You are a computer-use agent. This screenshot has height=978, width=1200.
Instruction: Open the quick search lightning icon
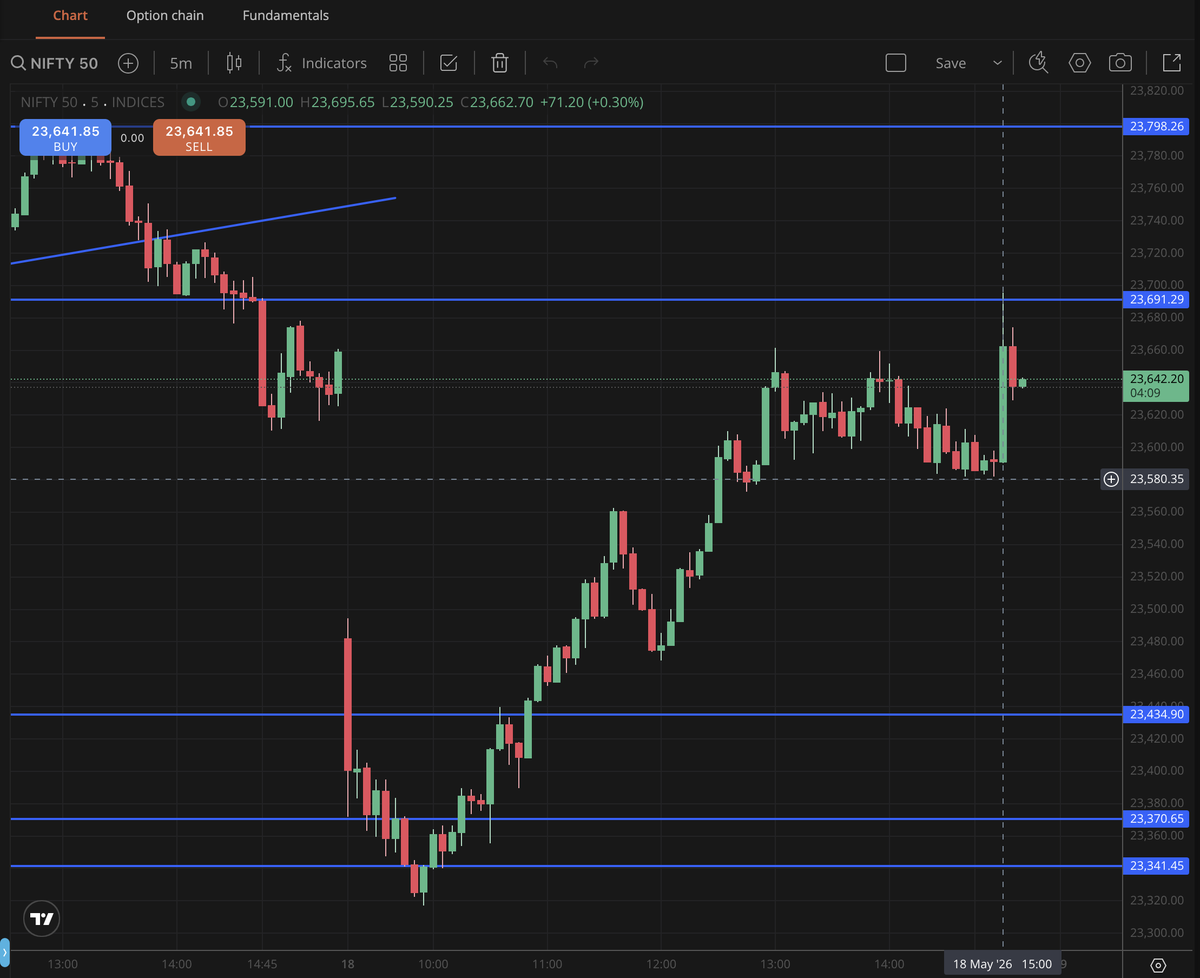tap(1039, 63)
